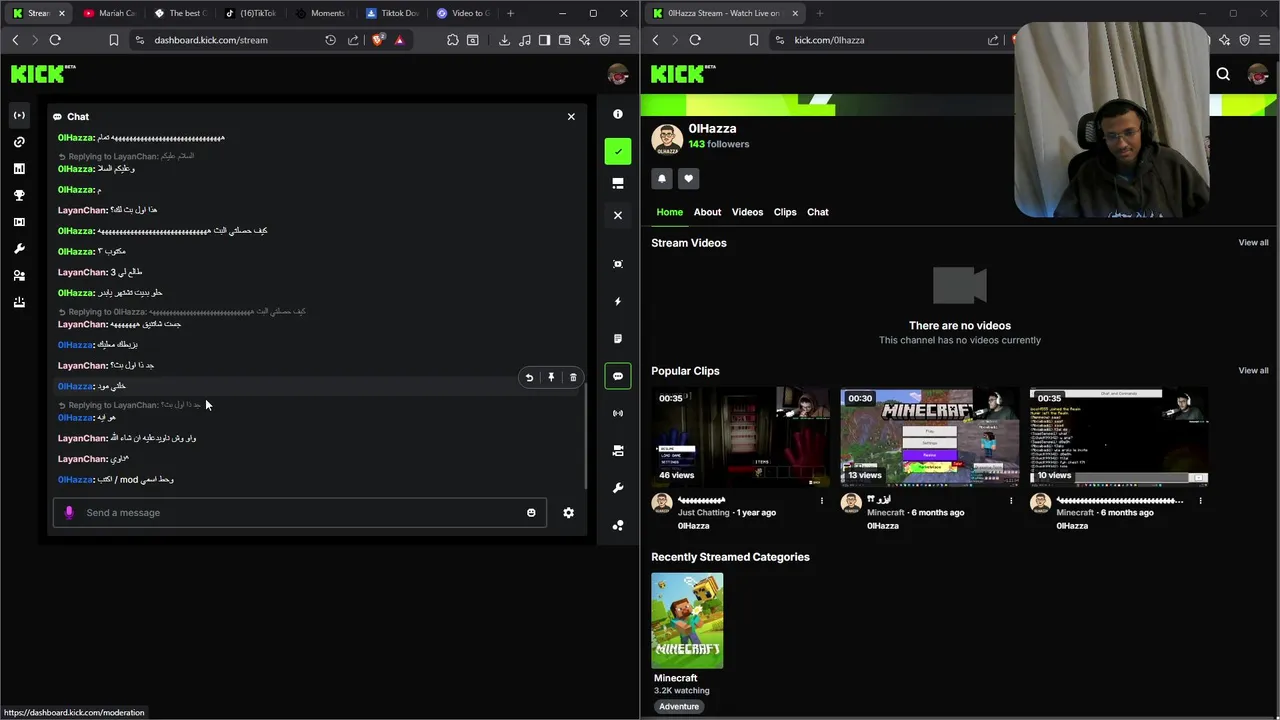Screen dimensions: 1280x720
Task: Open the info icon in right toolbar
Action: [x=618, y=114]
